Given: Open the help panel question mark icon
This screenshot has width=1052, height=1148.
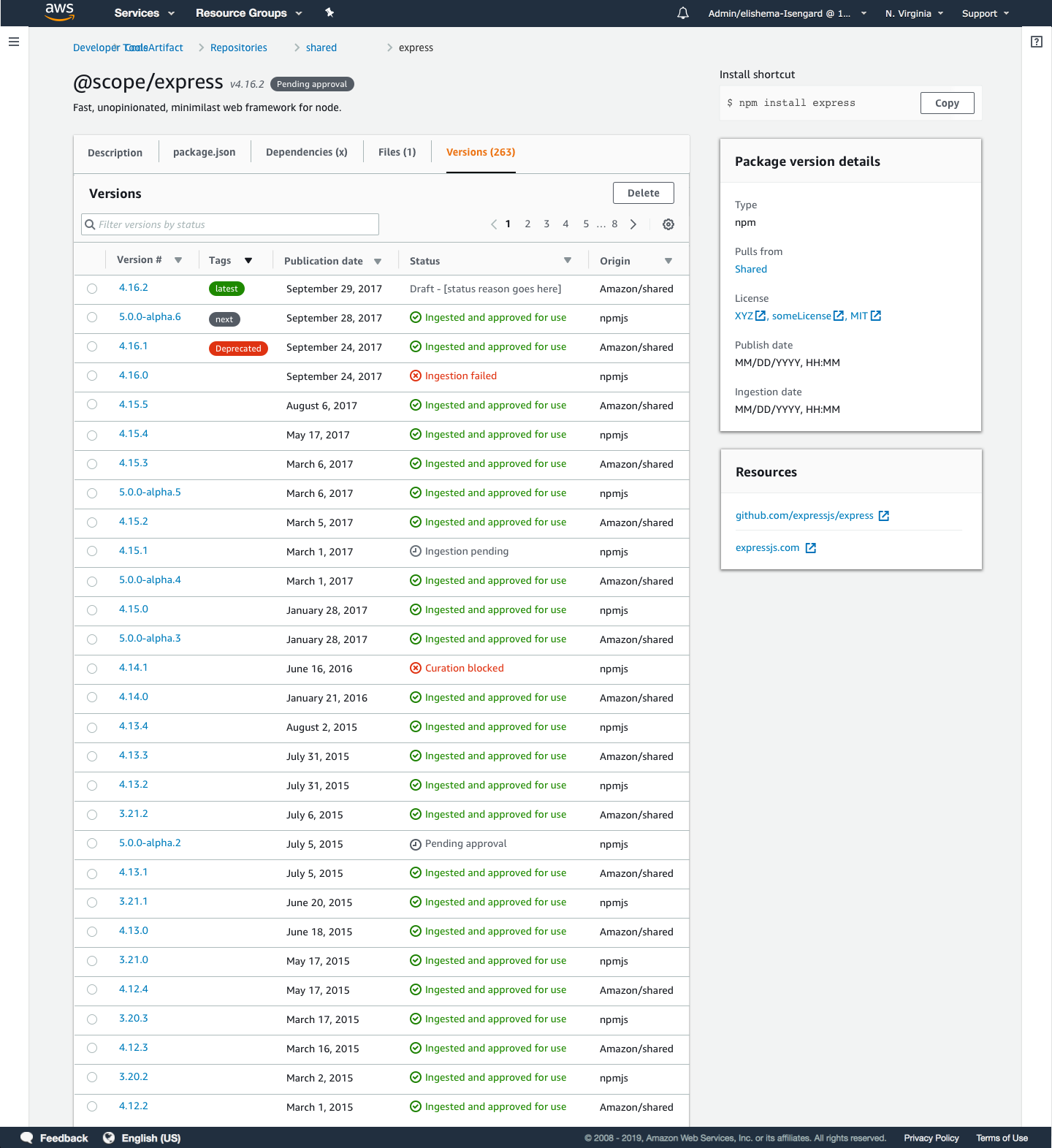Looking at the screenshot, I should tap(1037, 42).
